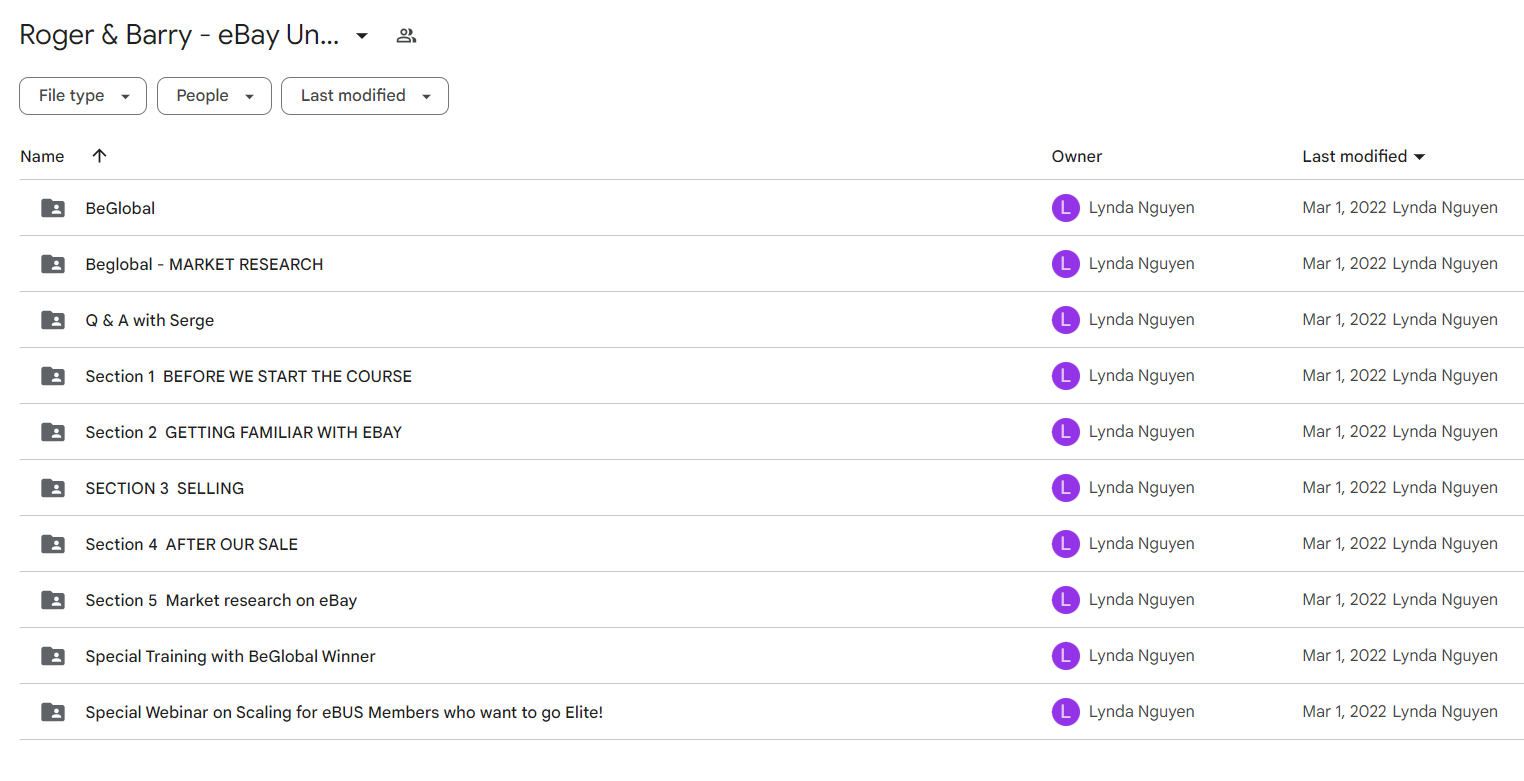
Task: Open the Beglobal - MARKET RESEARCH folder
Action: click(204, 264)
